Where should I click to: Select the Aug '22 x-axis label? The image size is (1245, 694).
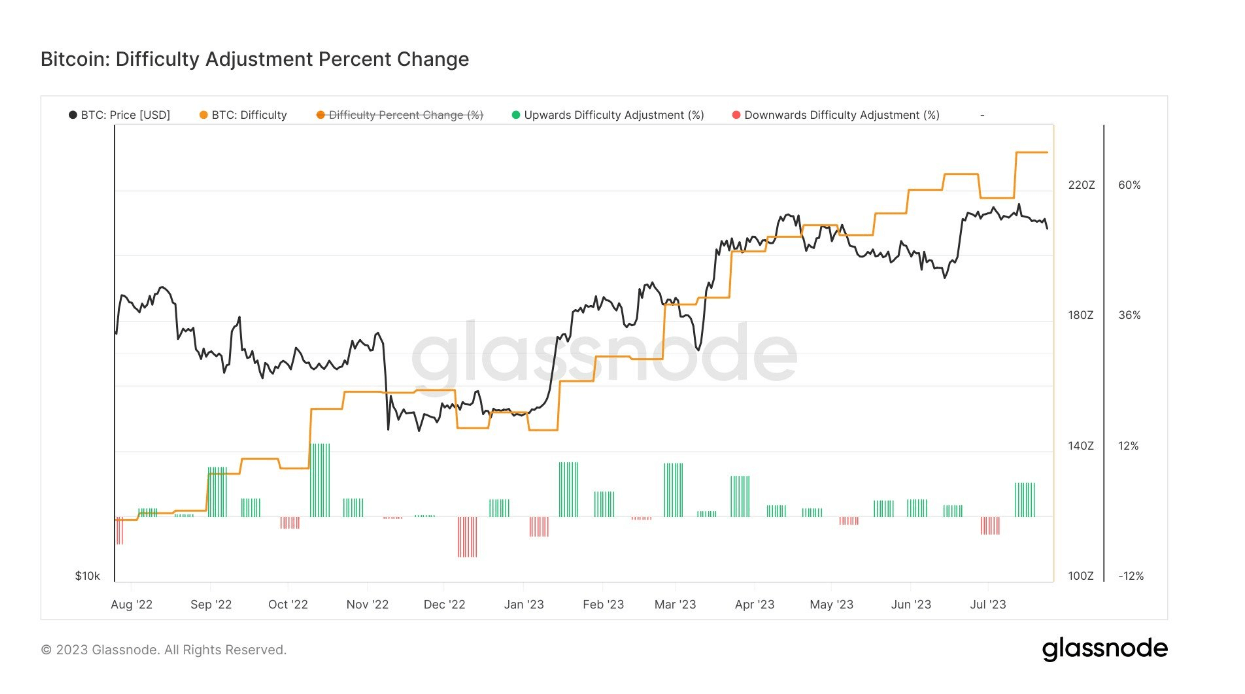point(131,604)
